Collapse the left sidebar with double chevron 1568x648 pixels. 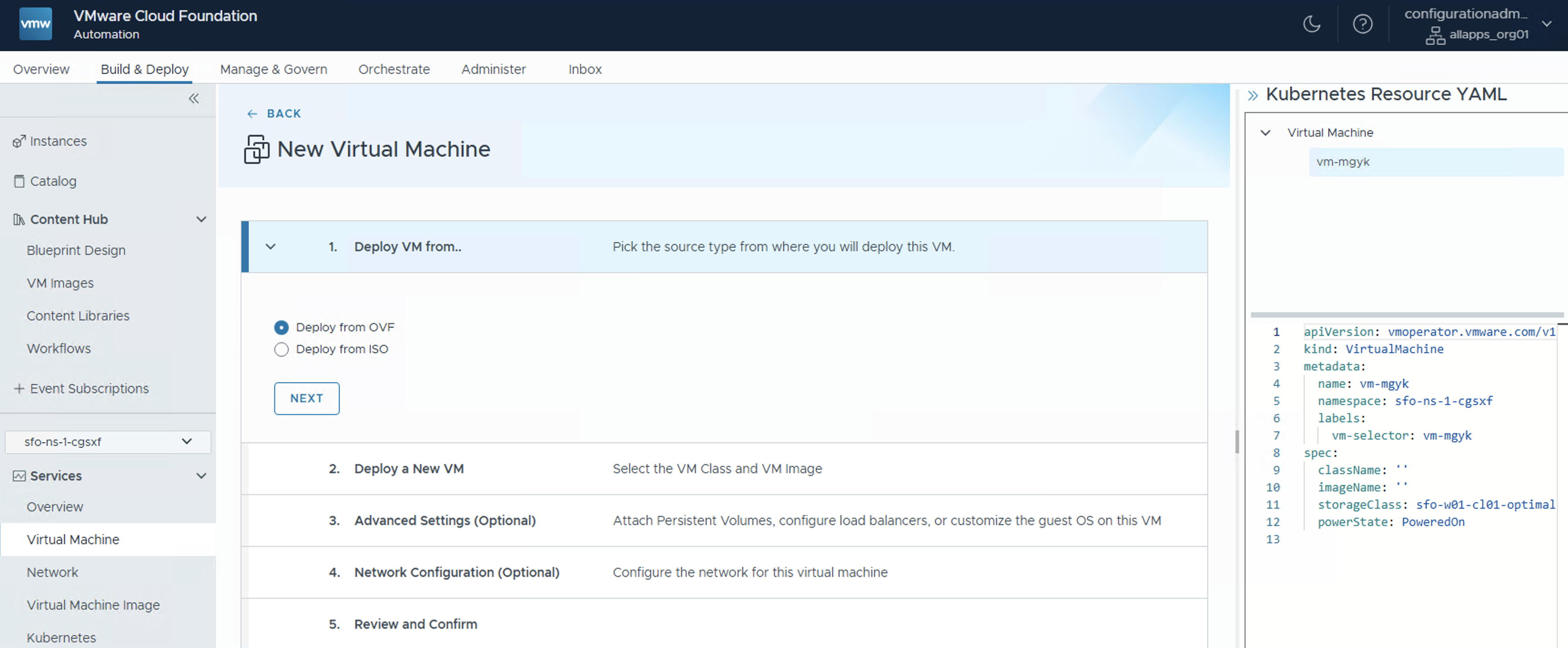193,99
